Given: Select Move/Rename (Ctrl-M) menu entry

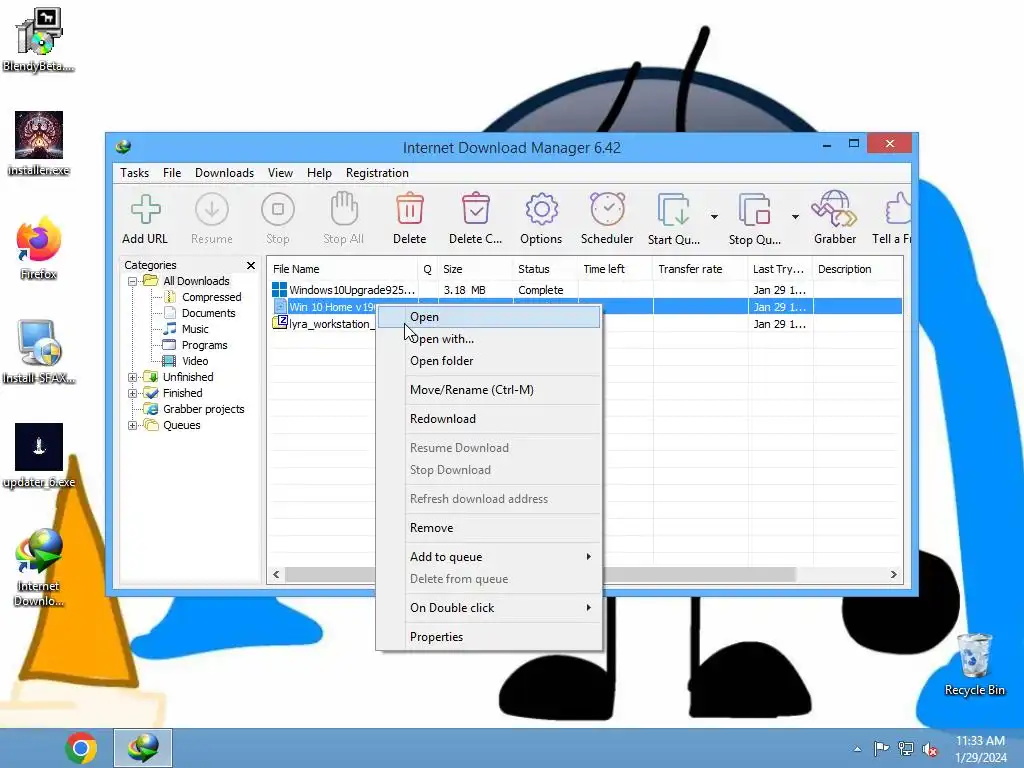Looking at the screenshot, I should 488,390.
